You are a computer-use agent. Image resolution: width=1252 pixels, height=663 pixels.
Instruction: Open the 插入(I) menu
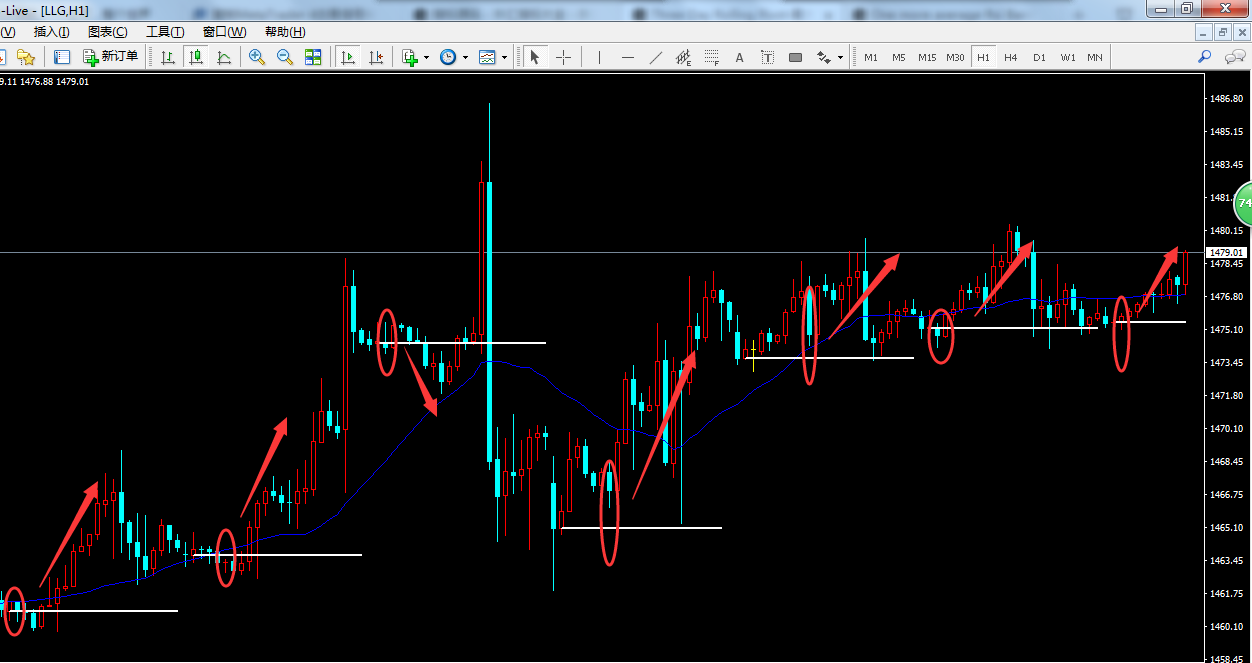(52, 32)
